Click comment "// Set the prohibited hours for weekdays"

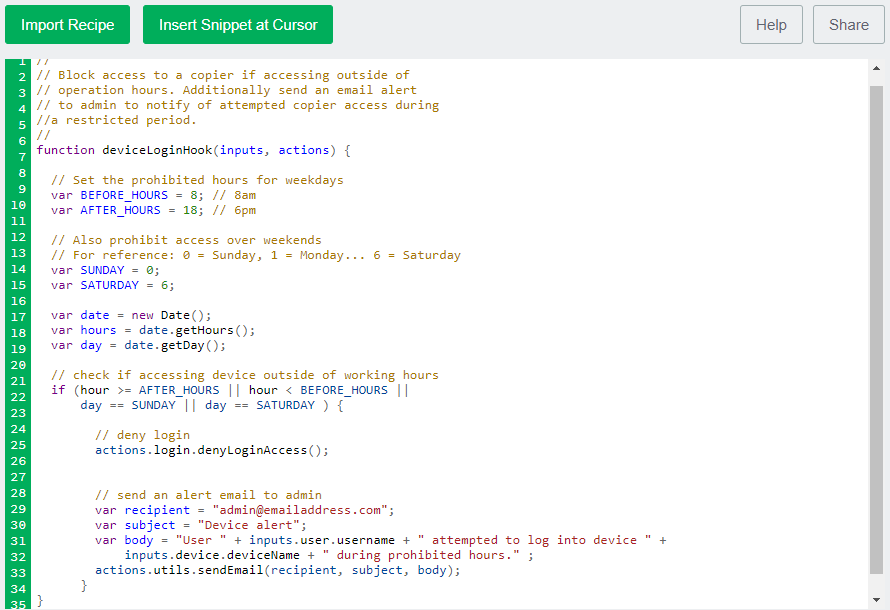point(197,180)
